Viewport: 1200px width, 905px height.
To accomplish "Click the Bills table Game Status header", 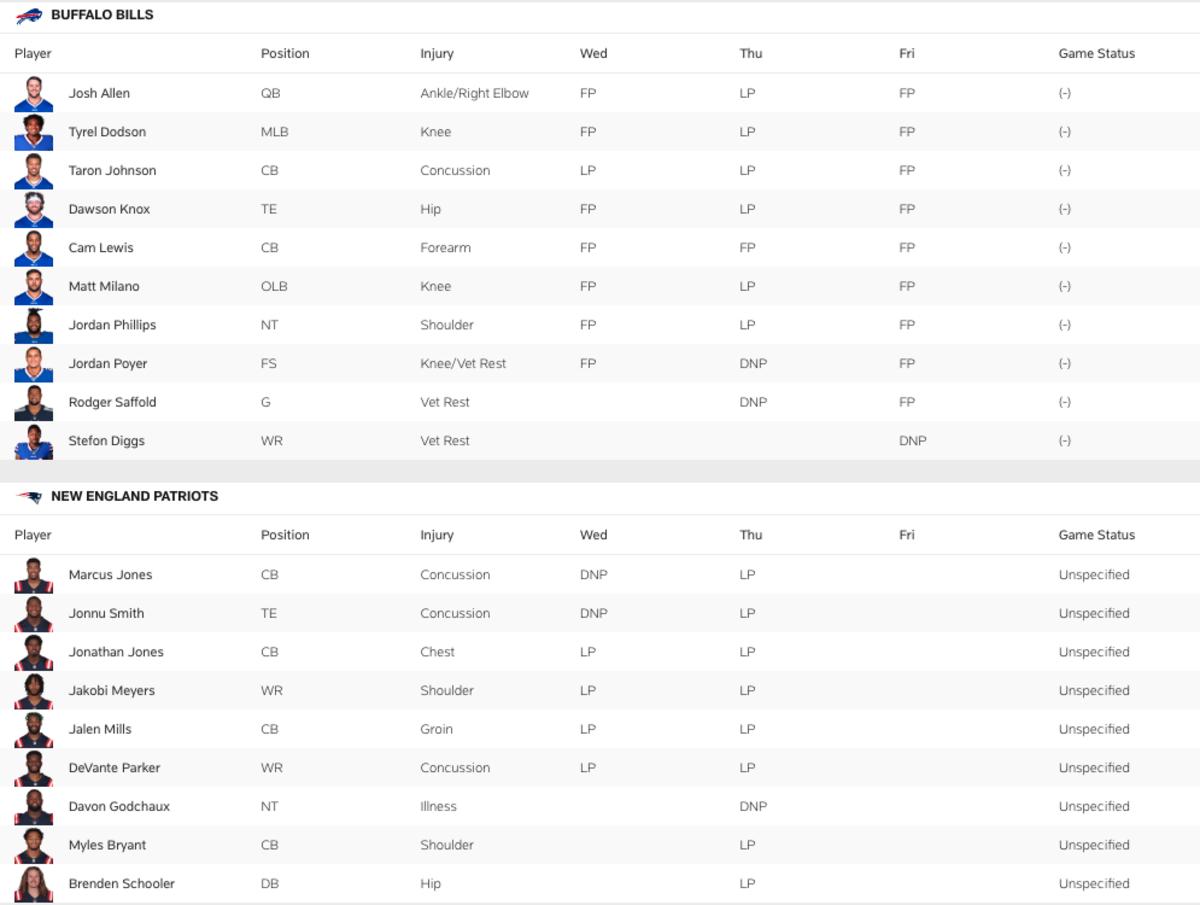I will click(x=1097, y=54).
